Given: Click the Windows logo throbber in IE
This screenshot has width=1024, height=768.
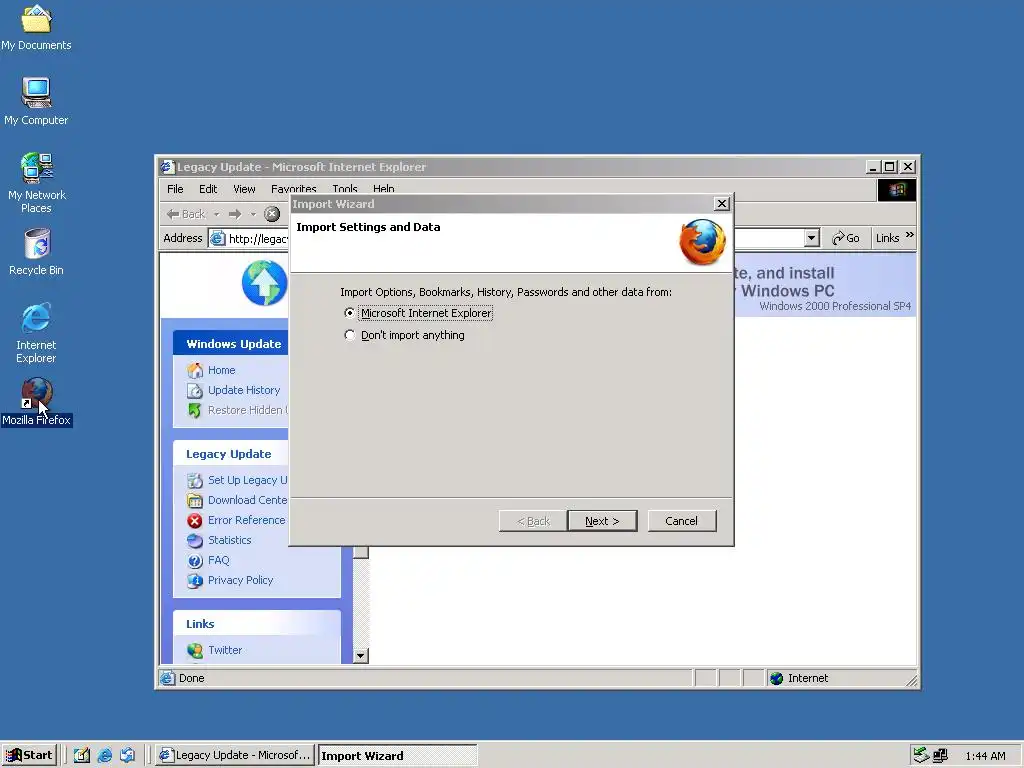Looking at the screenshot, I should pyautogui.click(x=897, y=190).
